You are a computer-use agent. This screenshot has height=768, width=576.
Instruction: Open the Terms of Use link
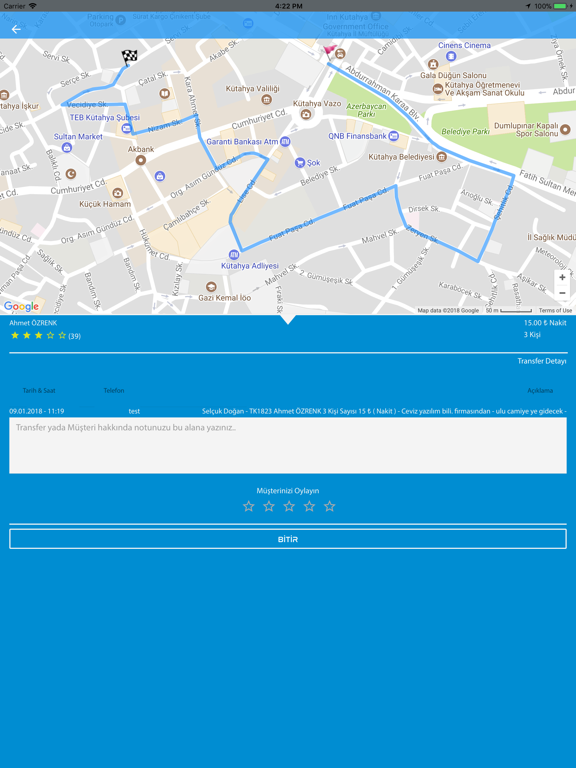[x=555, y=310]
